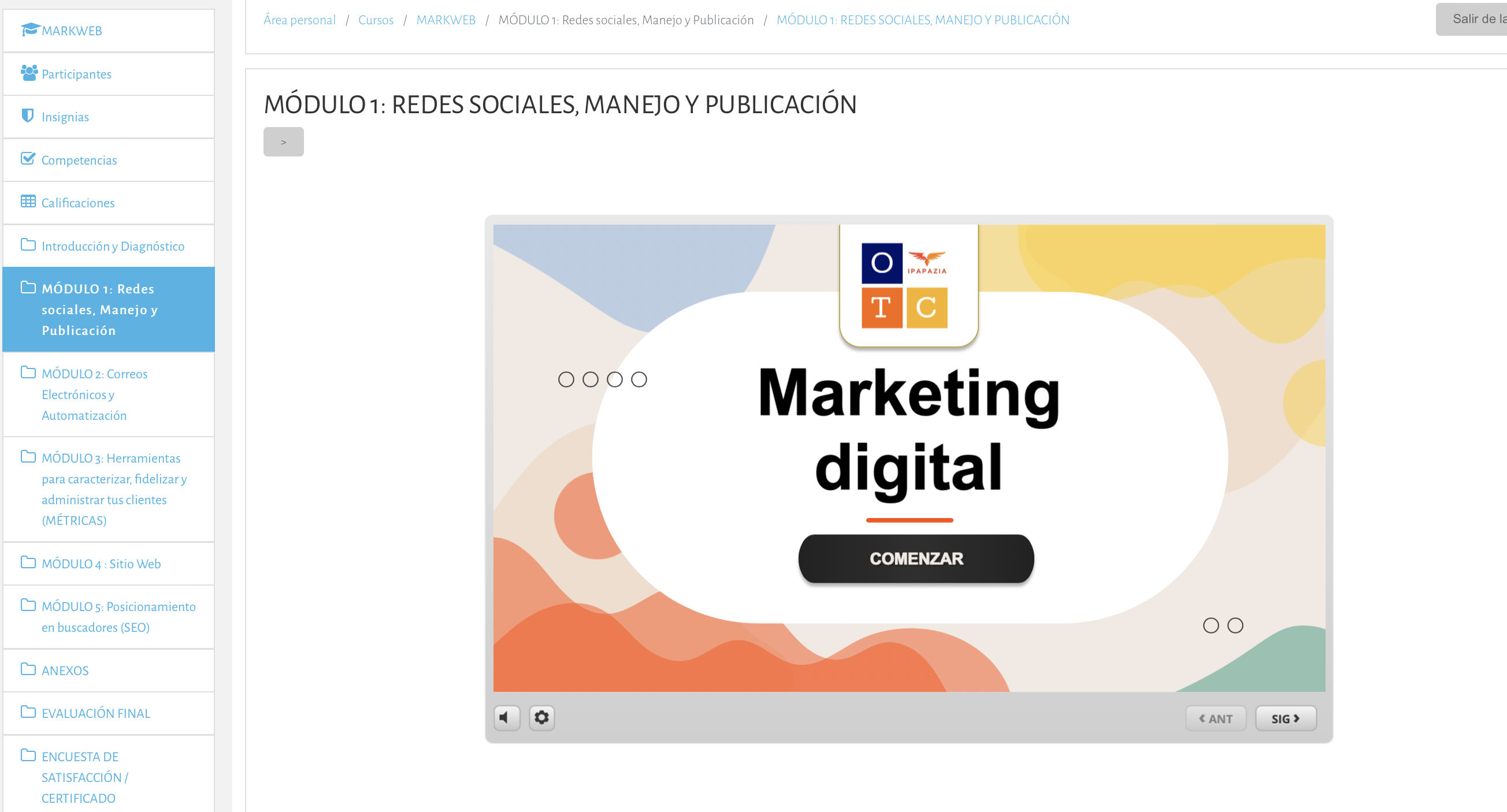Image resolution: width=1507 pixels, height=812 pixels.
Task: Click the folder icon for MÓDULO 4
Action: point(28,563)
